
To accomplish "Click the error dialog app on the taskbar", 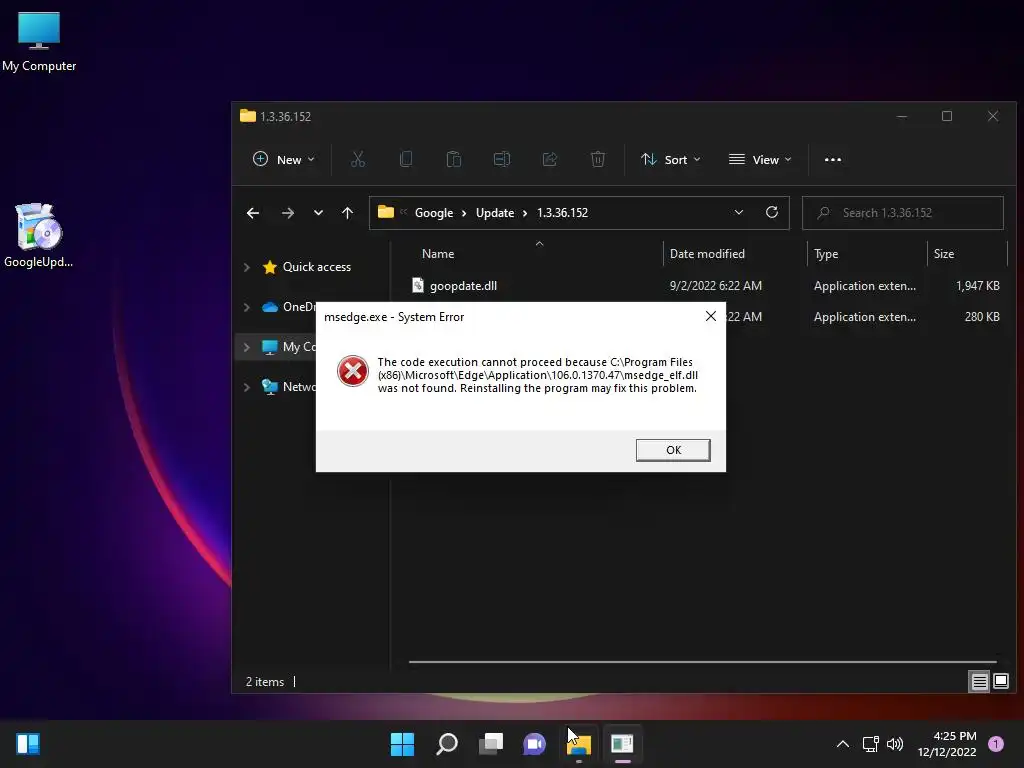I will click(622, 744).
